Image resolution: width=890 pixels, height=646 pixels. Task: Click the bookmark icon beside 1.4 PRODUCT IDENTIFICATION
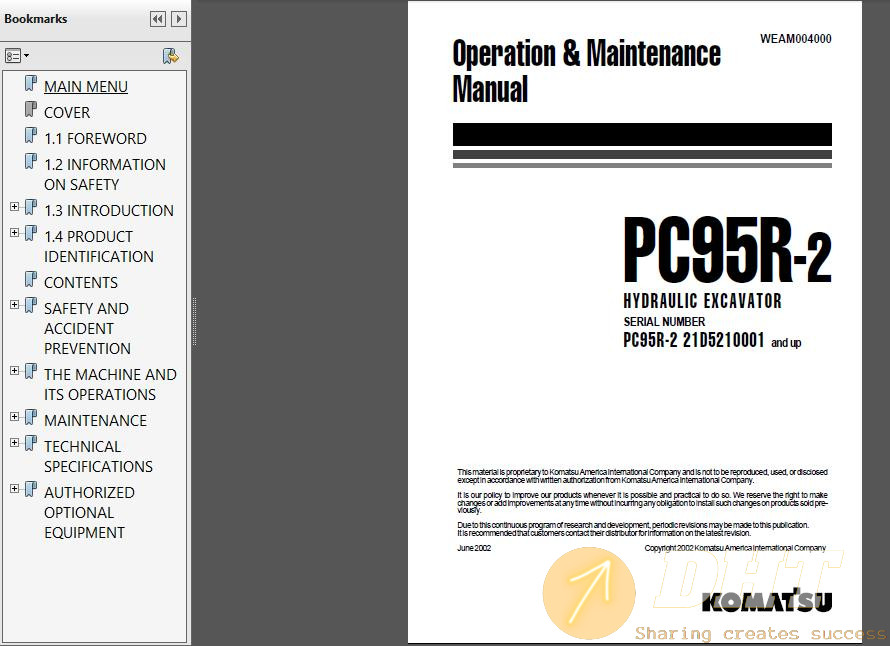point(31,234)
